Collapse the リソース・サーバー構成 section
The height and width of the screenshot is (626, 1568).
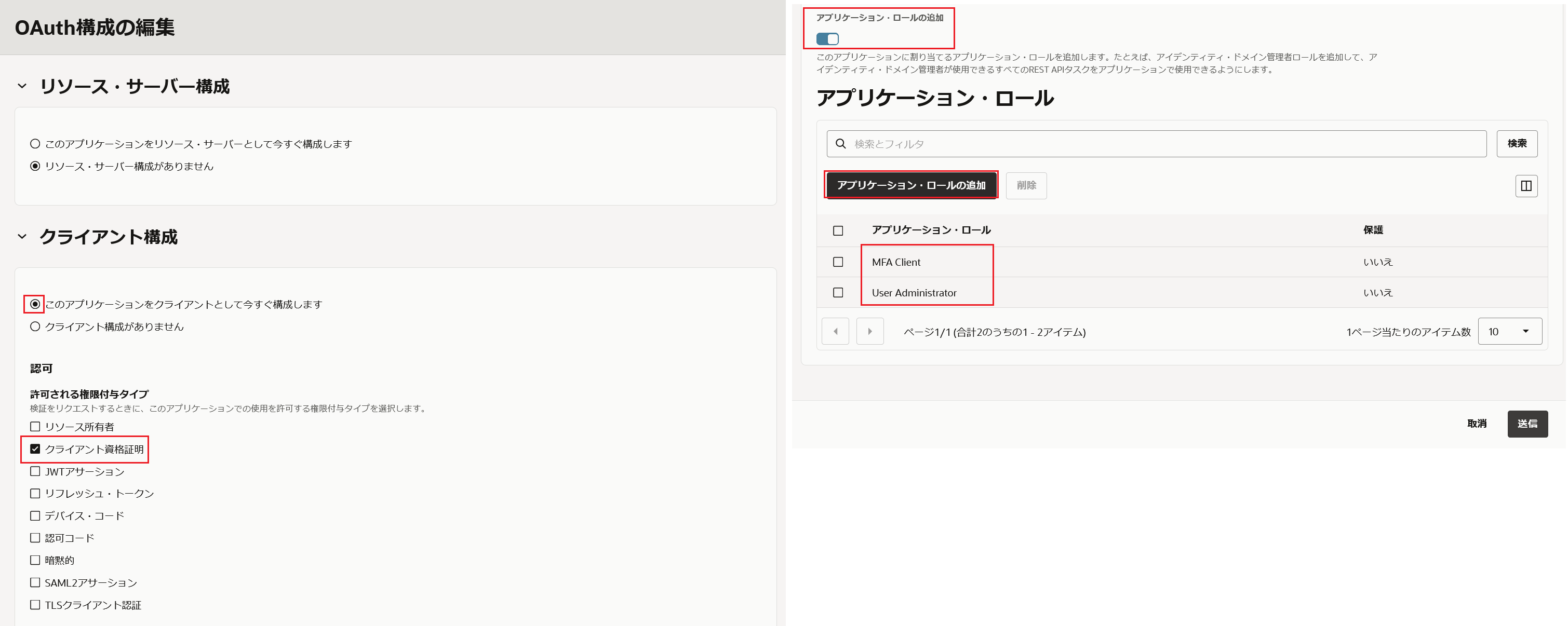(22, 86)
